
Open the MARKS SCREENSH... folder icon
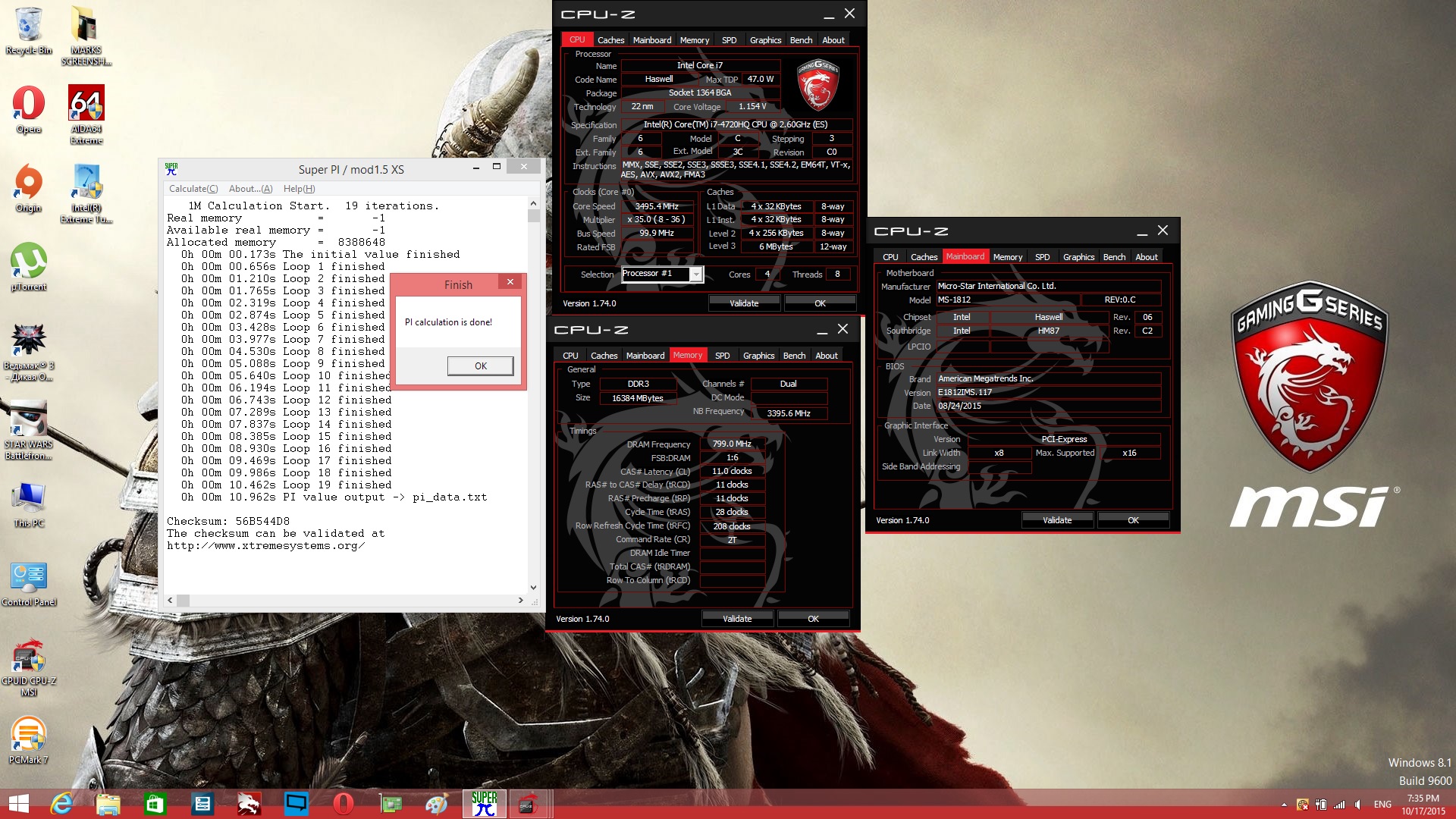point(86,36)
